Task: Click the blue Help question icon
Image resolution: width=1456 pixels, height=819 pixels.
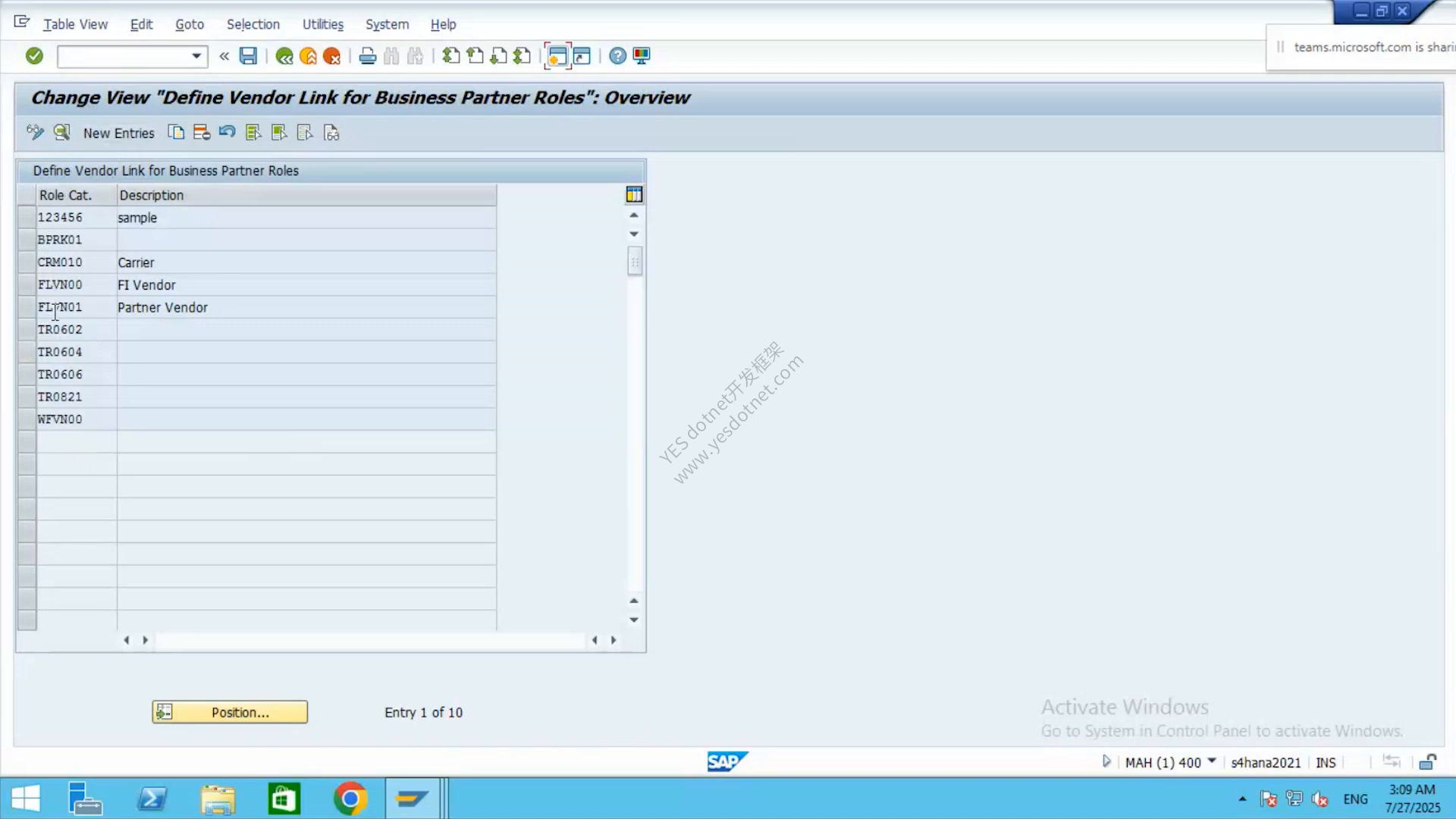Action: coord(618,56)
